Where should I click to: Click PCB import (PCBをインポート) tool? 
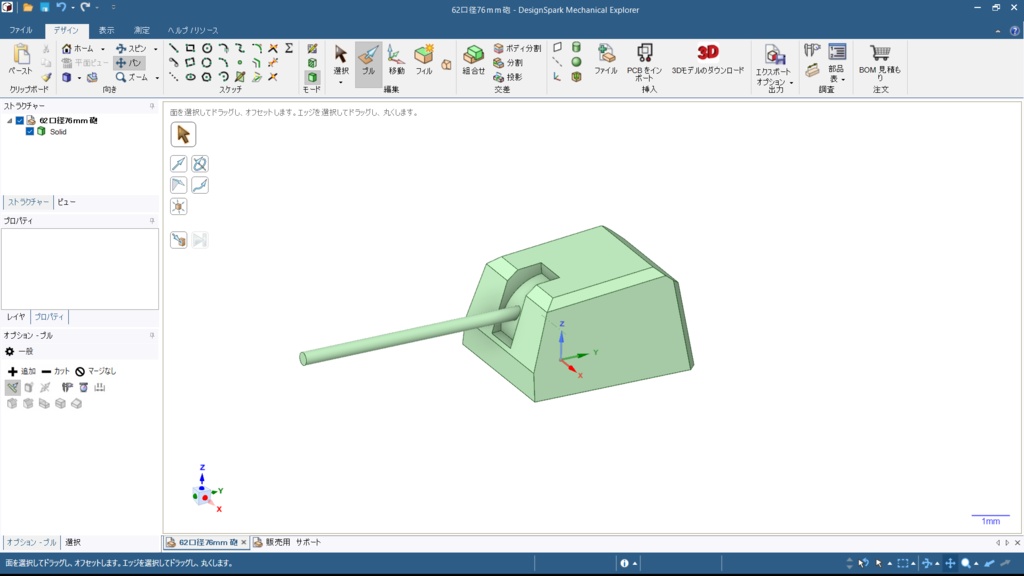point(645,63)
